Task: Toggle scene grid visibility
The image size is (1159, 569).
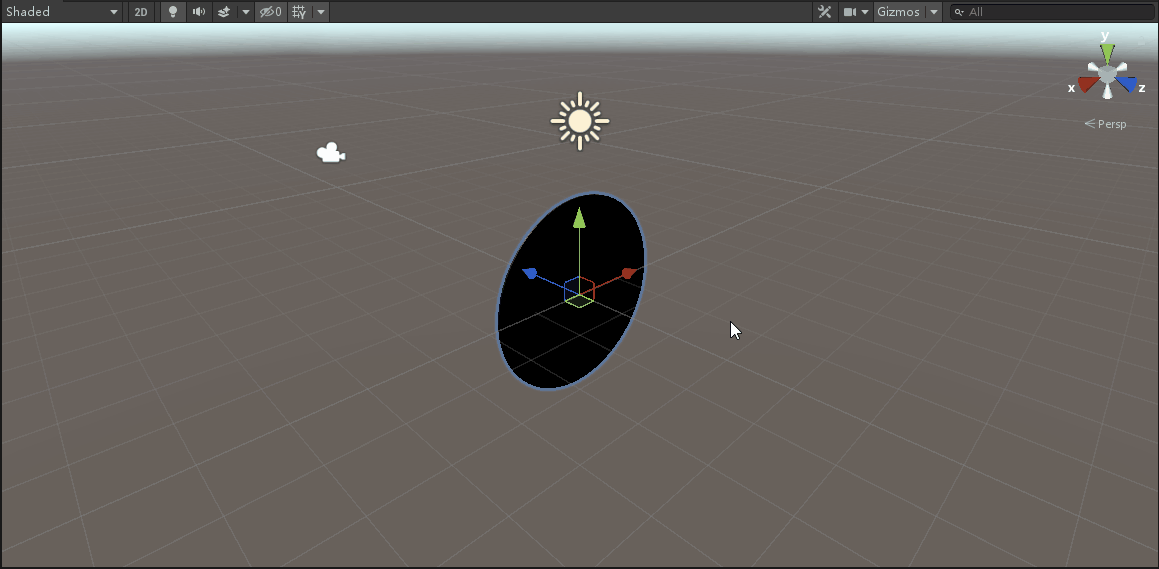Action: click(298, 12)
